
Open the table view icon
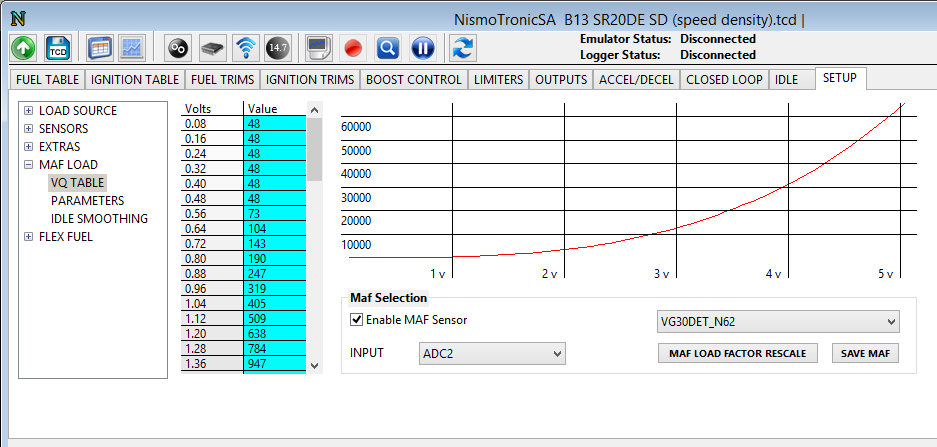pyautogui.click(x=100, y=47)
